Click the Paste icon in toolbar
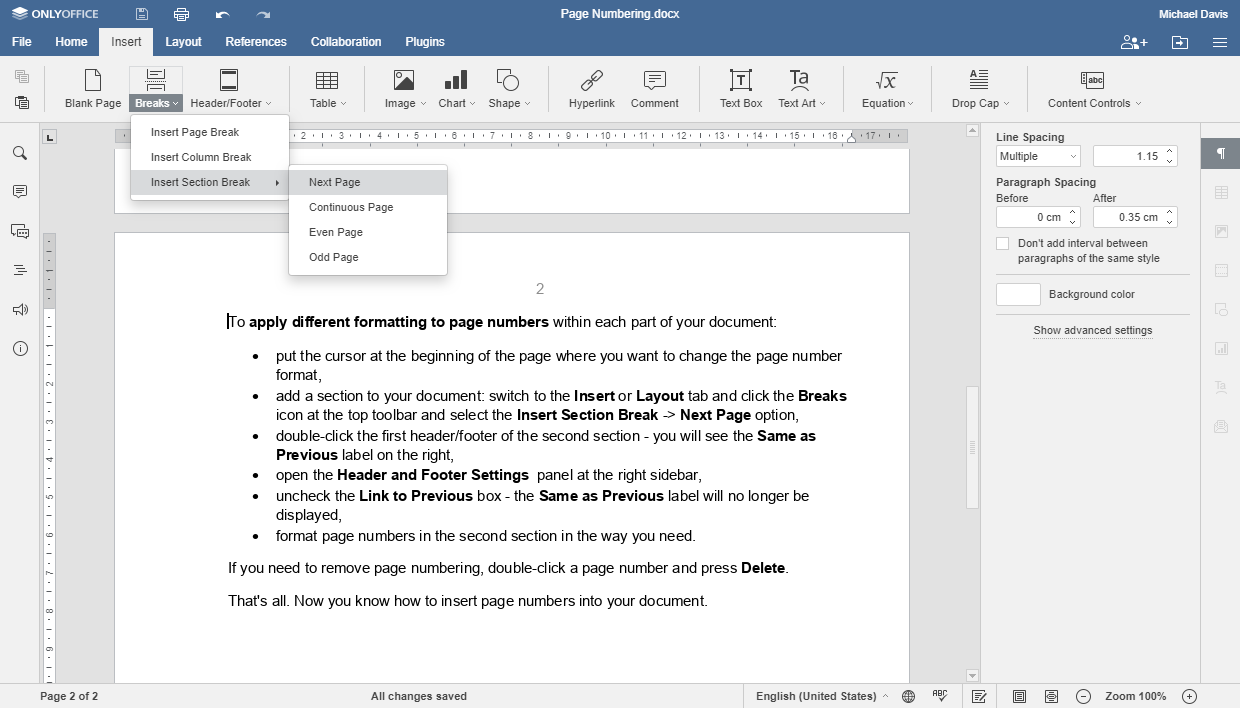The height and width of the screenshot is (708, 1240). 22,102
